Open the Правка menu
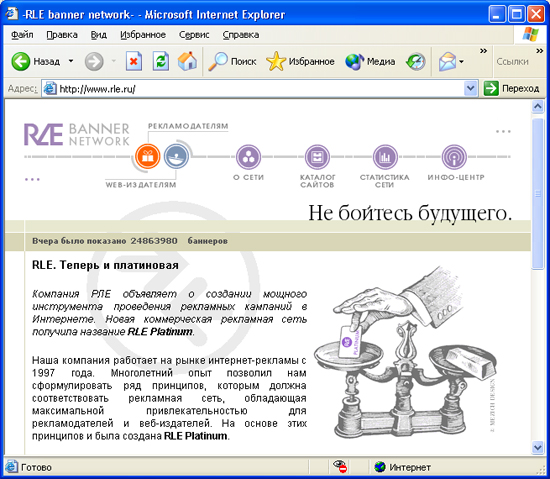 62,35
